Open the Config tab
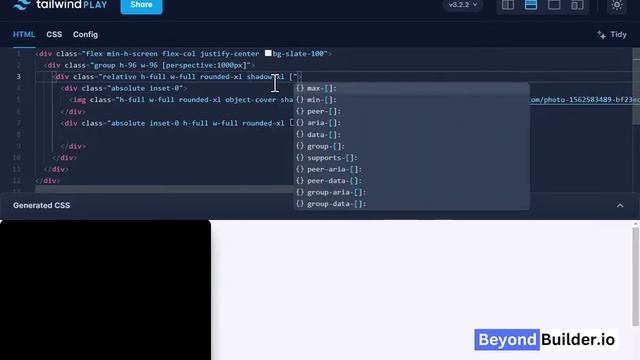 pyautogui.click(x=85, y=35)
